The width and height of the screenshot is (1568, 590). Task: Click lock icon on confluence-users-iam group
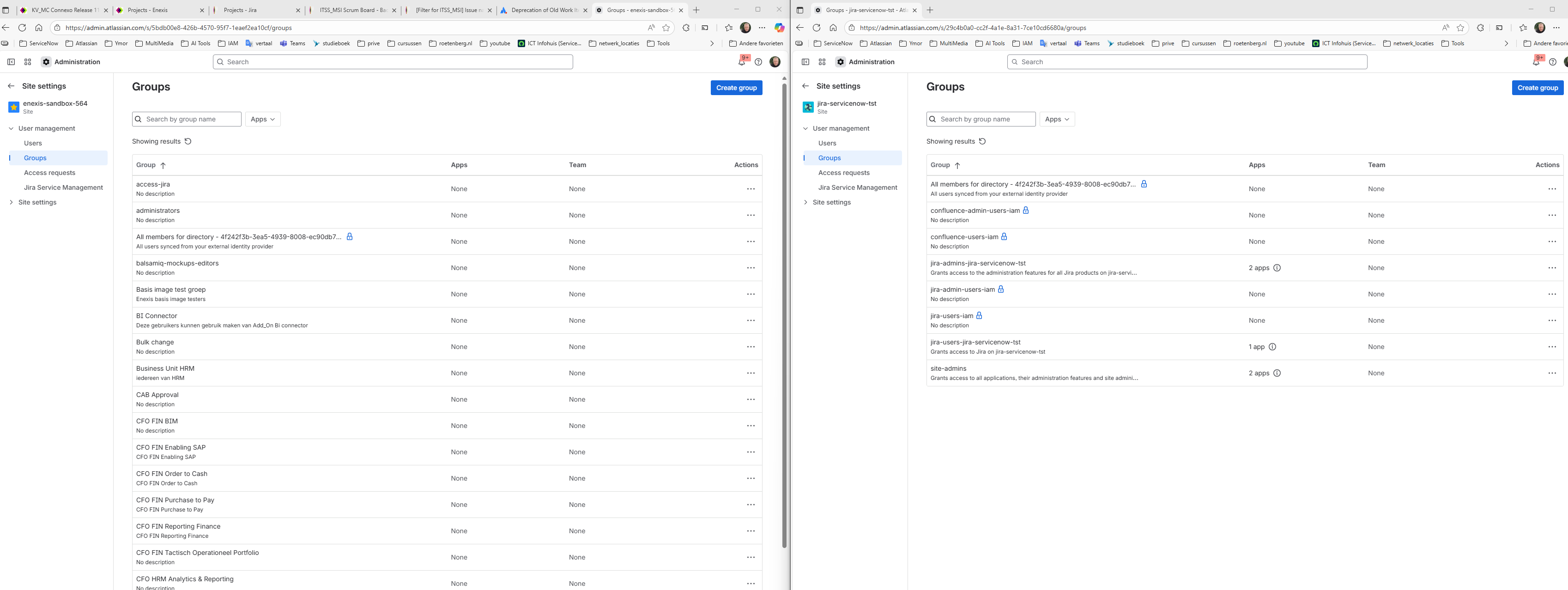[1004, 237]
